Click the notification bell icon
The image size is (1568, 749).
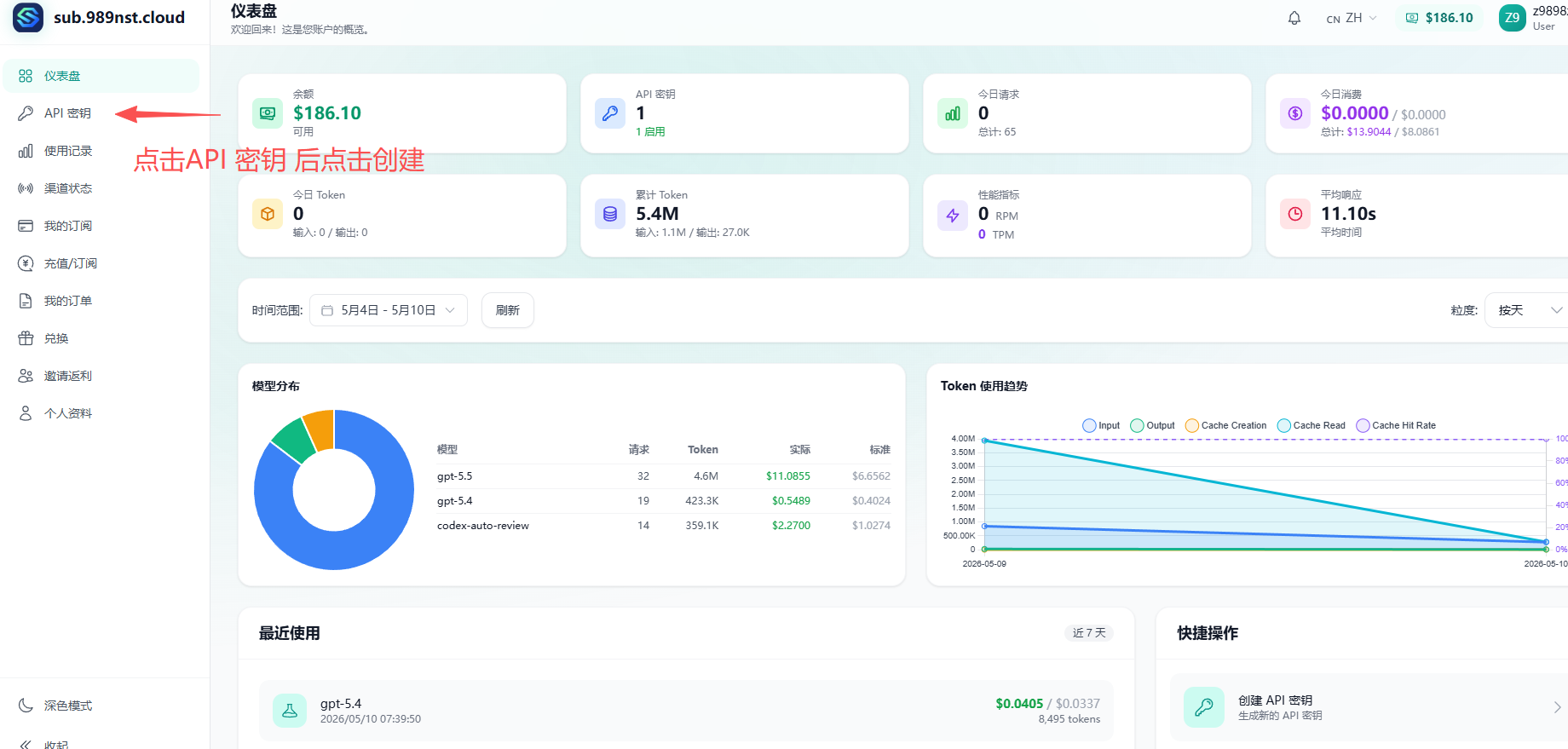click(x=1294, y=18)
